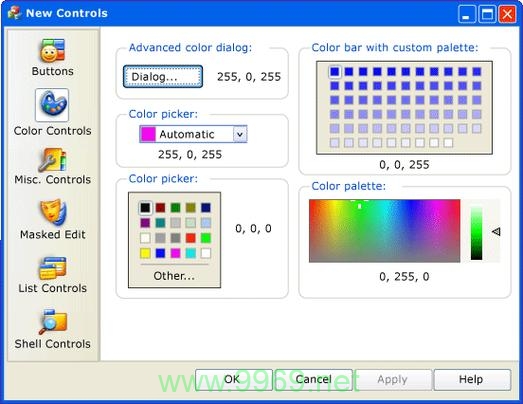Open the Buttons page icon

tap(52, 51)
